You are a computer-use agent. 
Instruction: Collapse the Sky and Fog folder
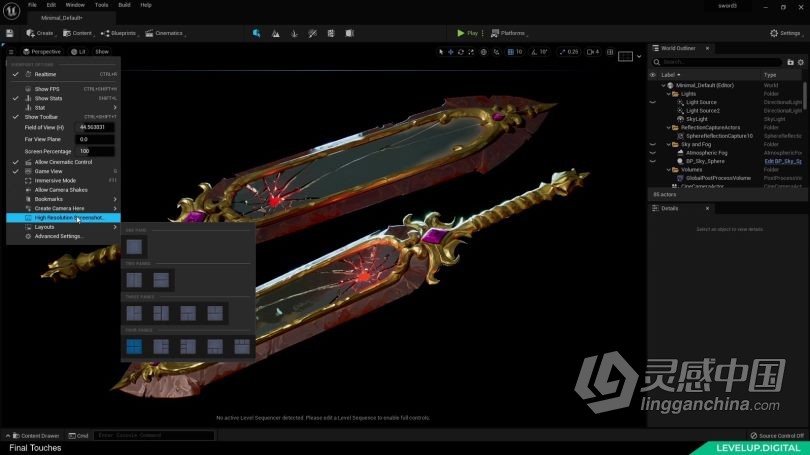668,145
